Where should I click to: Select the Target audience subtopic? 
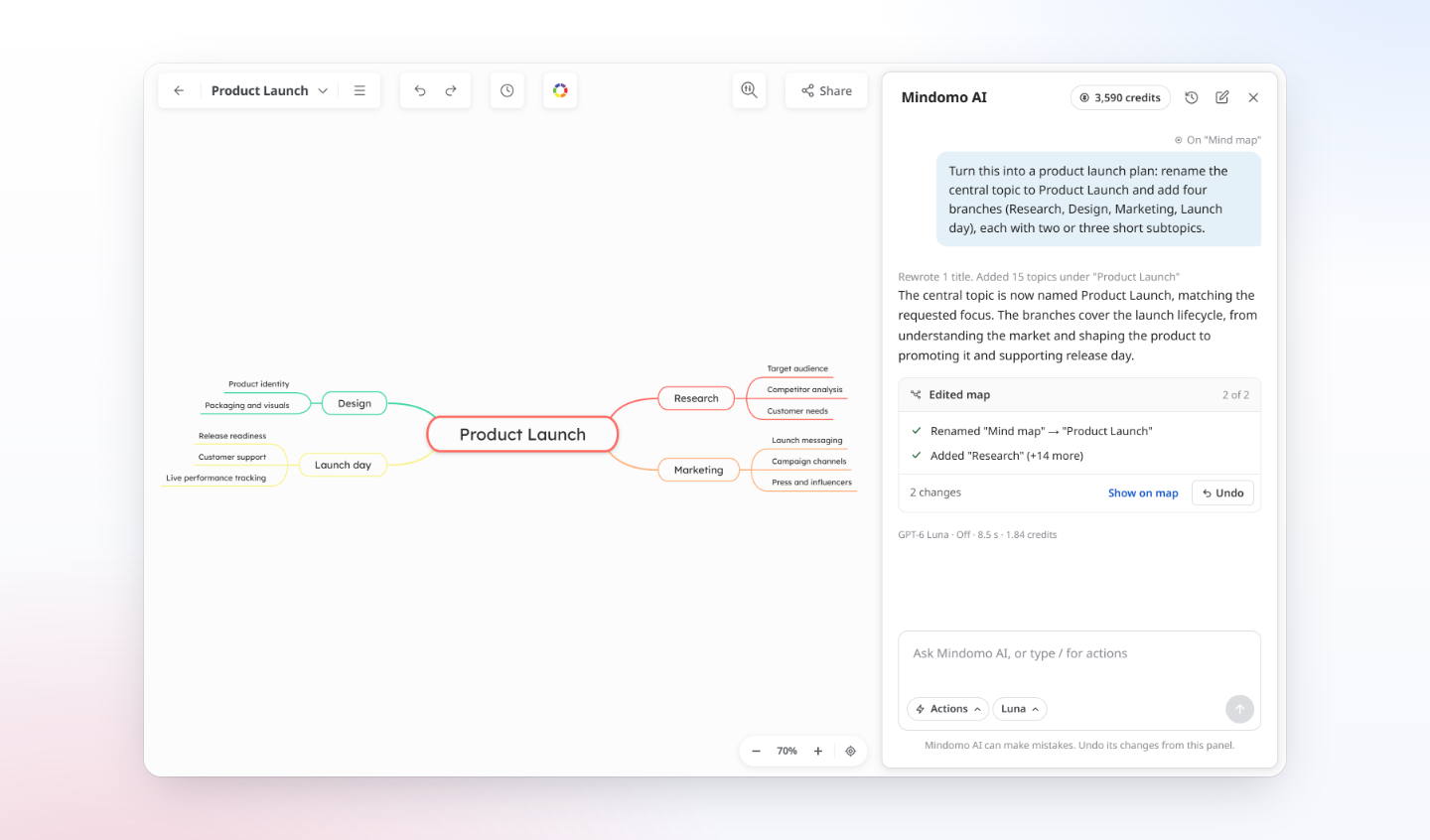pos(797,368)
